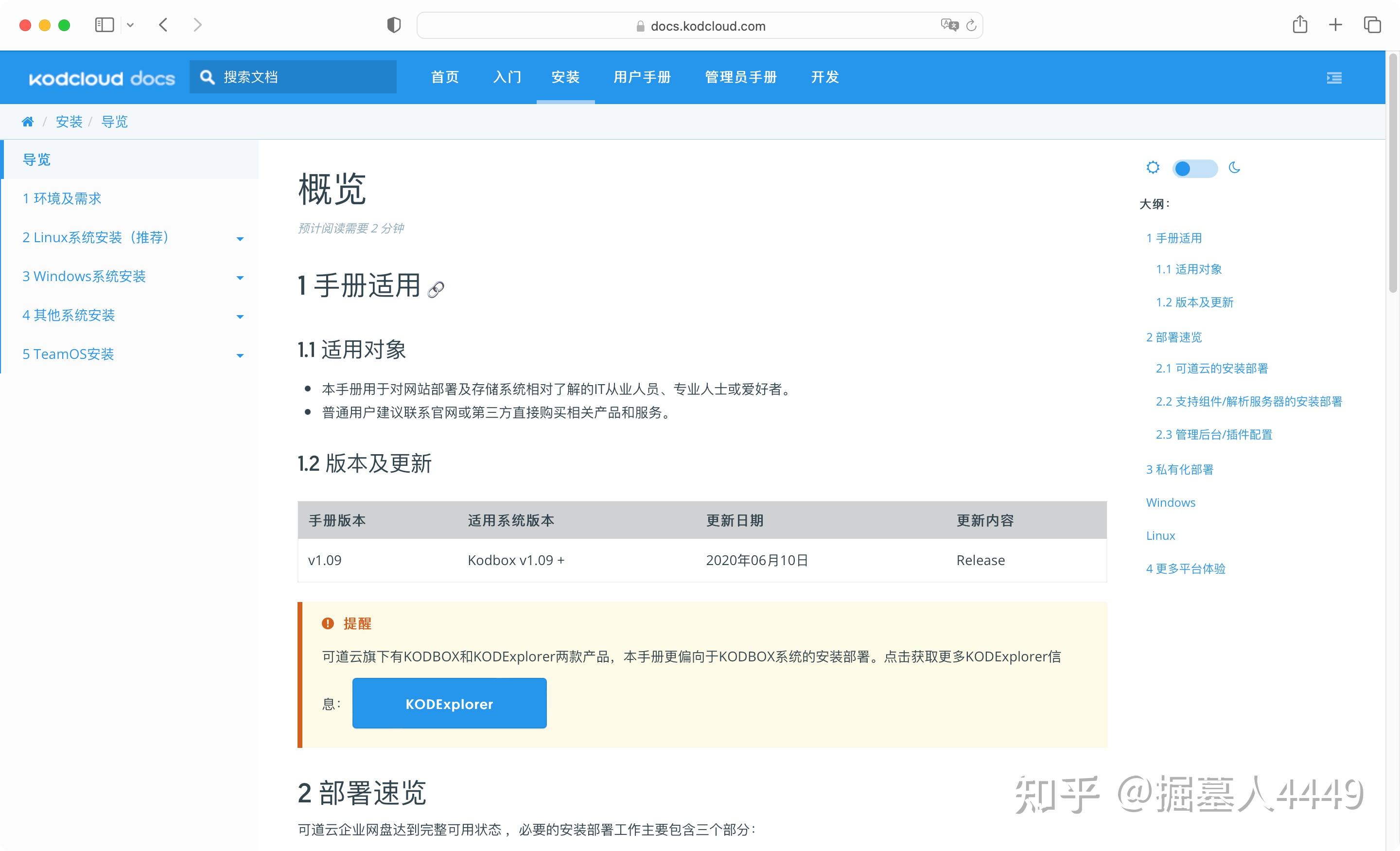Toggle the Safari sidebar button
1400x851 pixels.
click(104, 24)
